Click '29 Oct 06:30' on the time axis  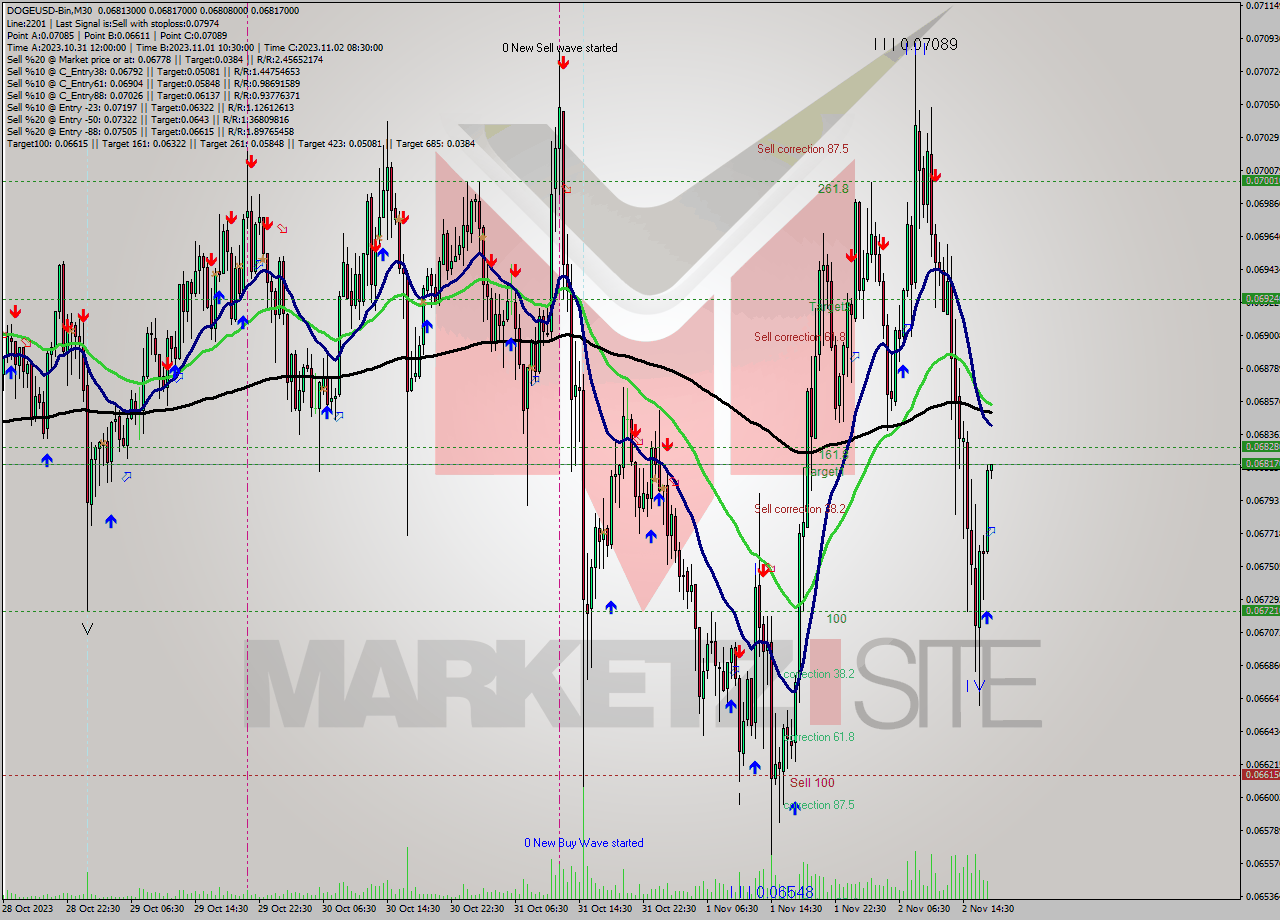point(157,908)
